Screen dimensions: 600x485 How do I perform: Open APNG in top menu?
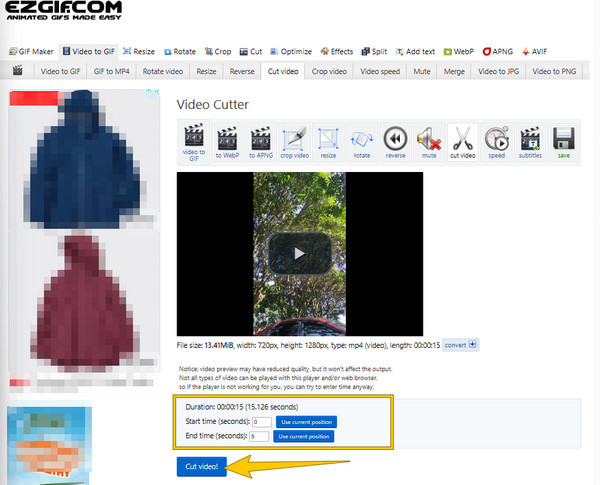(x=497, y=51)
